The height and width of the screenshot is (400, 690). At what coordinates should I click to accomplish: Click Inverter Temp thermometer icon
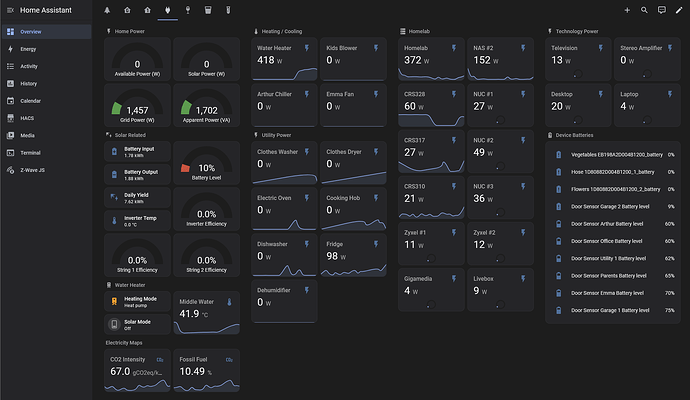[114, 221]
